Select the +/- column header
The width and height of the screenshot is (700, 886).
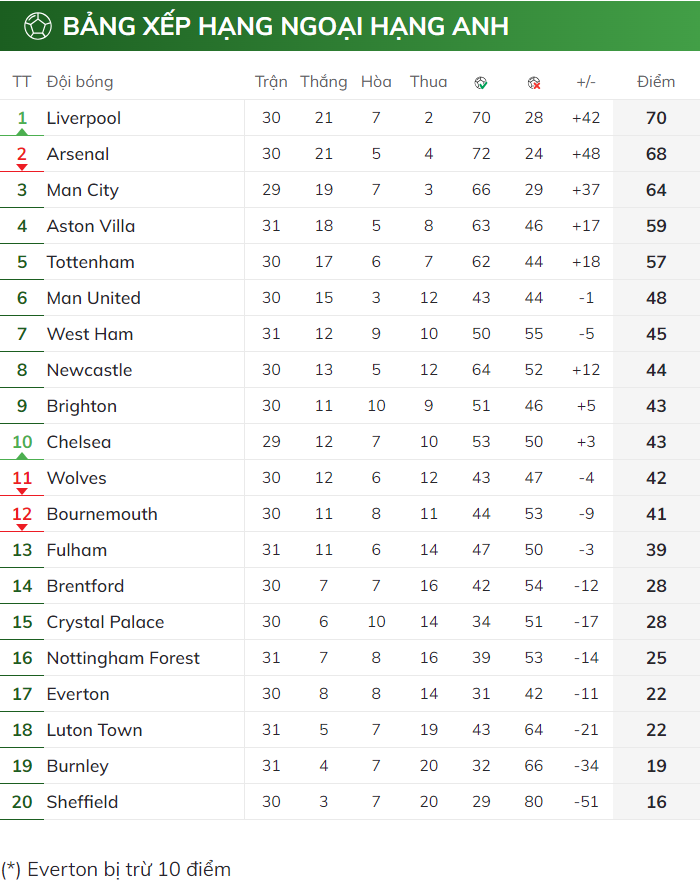(x=586, y=82)
